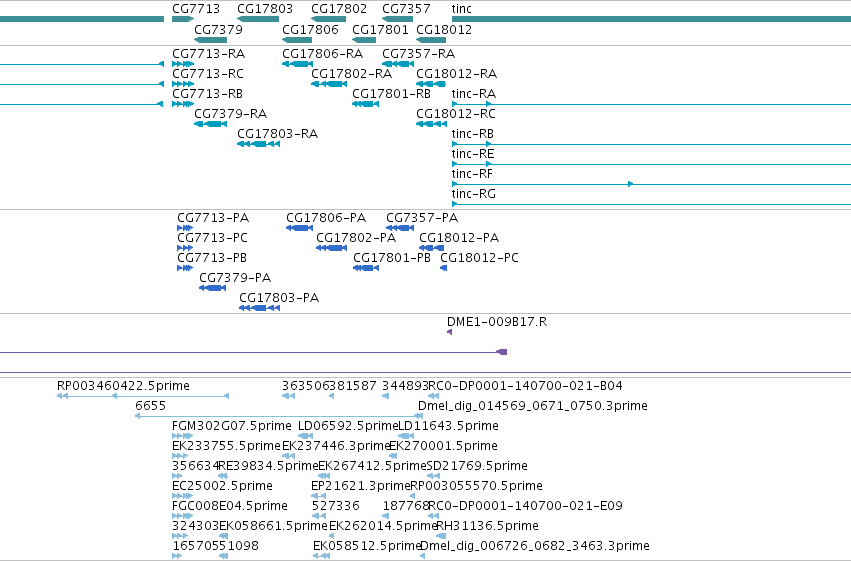851x561 pixels.
Task: Click EST LD06592.5prime
Action: (306, 436)
